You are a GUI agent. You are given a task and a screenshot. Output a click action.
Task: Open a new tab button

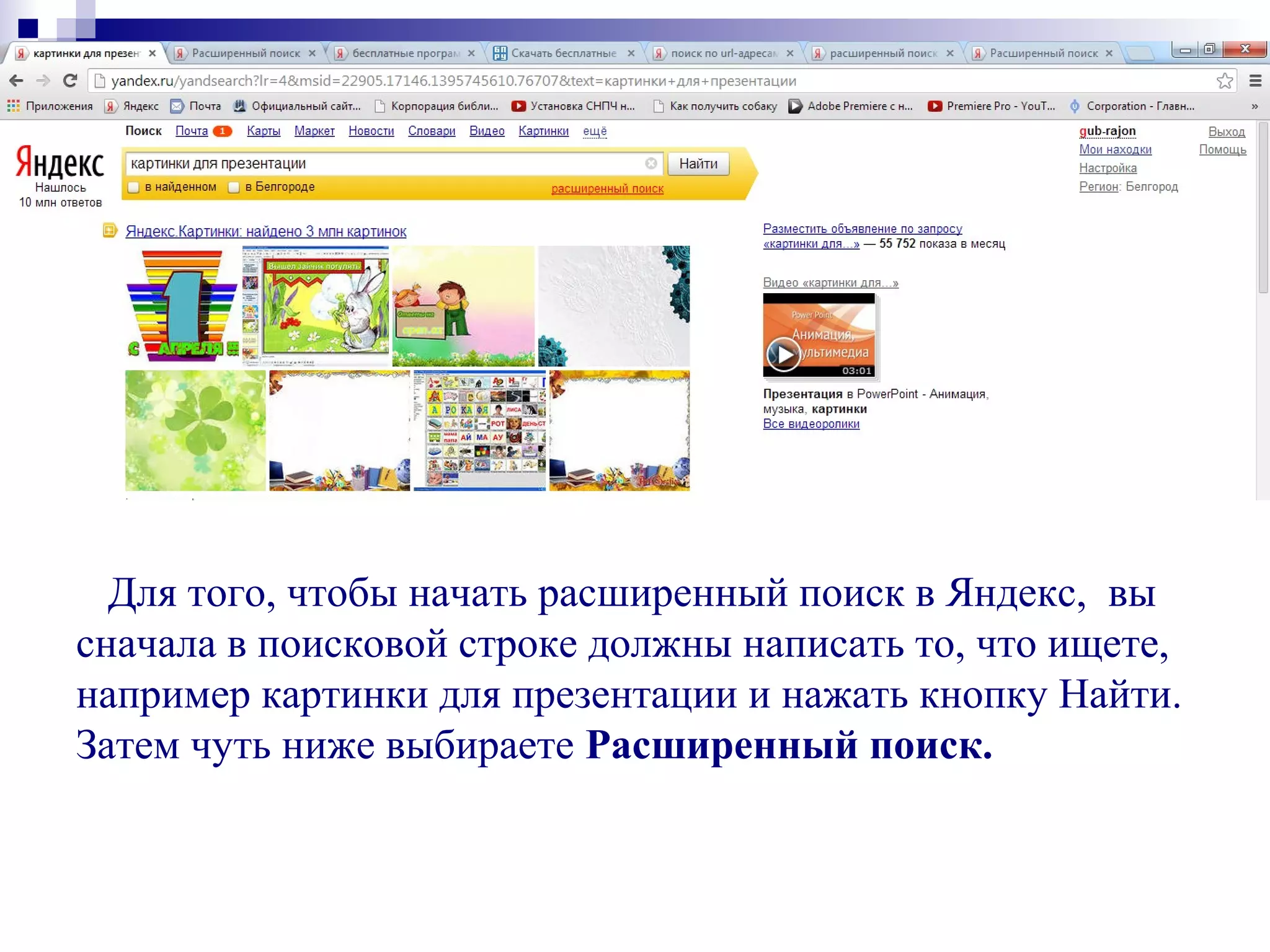(1140, 53)
